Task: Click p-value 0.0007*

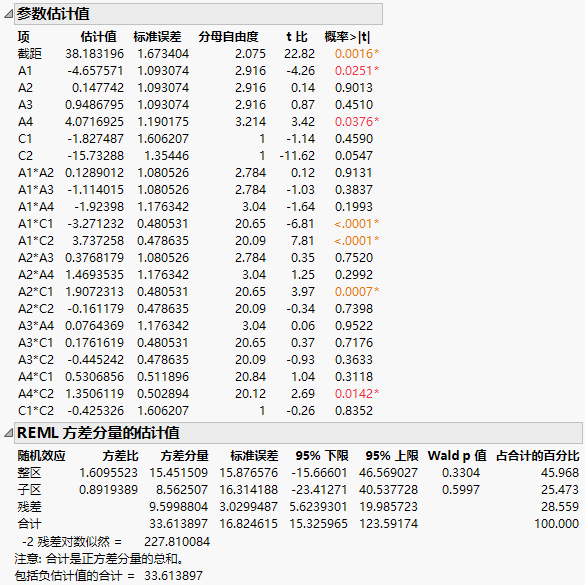Action: pos(357,292)
